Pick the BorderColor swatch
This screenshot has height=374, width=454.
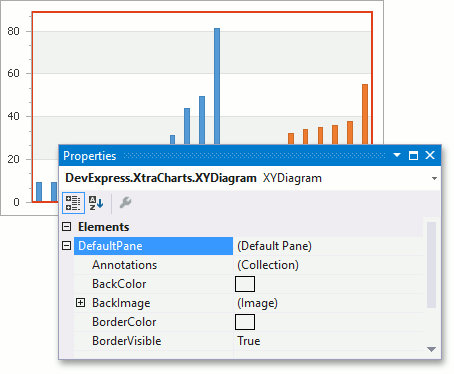245,322
